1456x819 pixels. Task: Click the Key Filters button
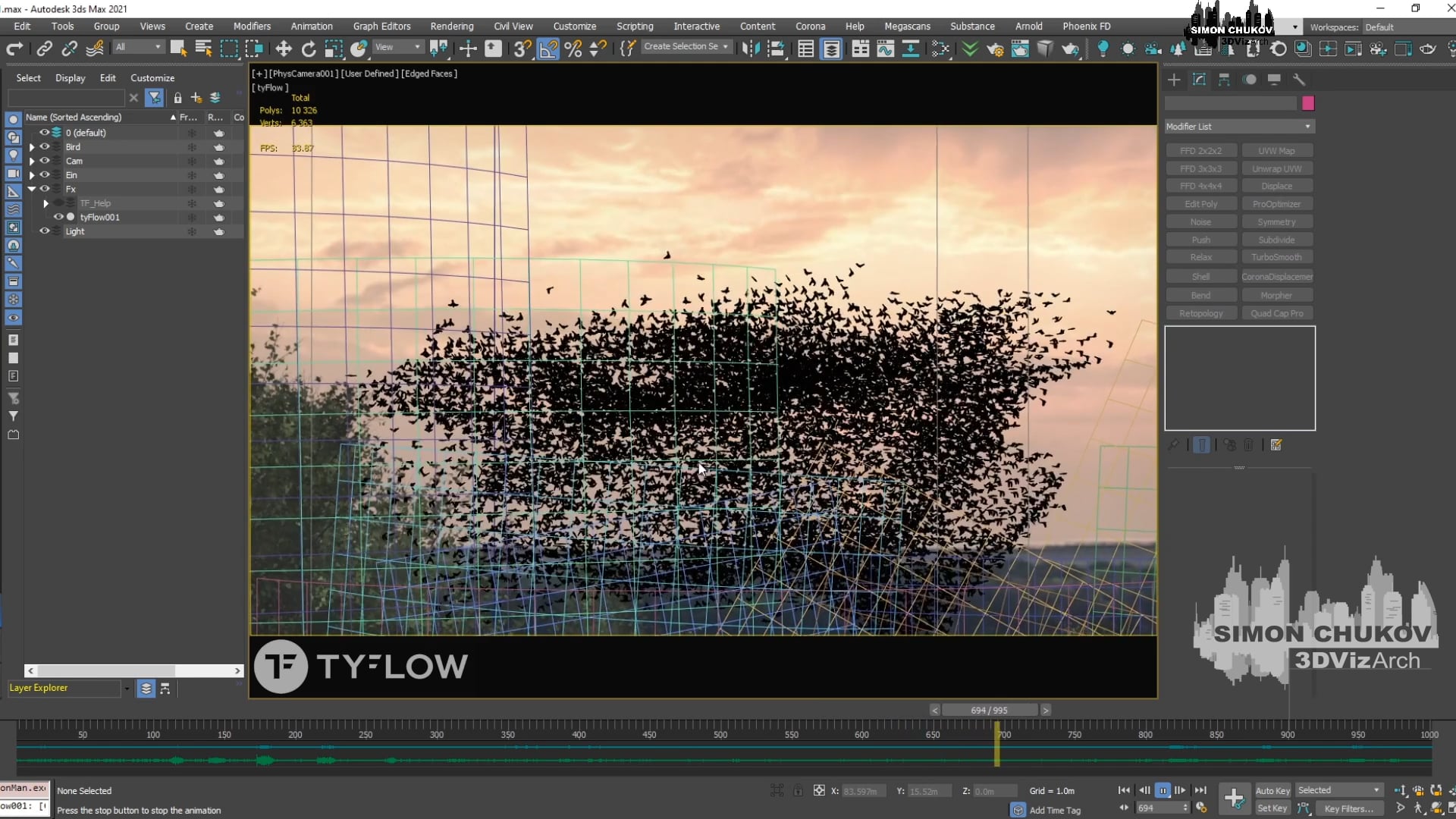[1351, 808]
